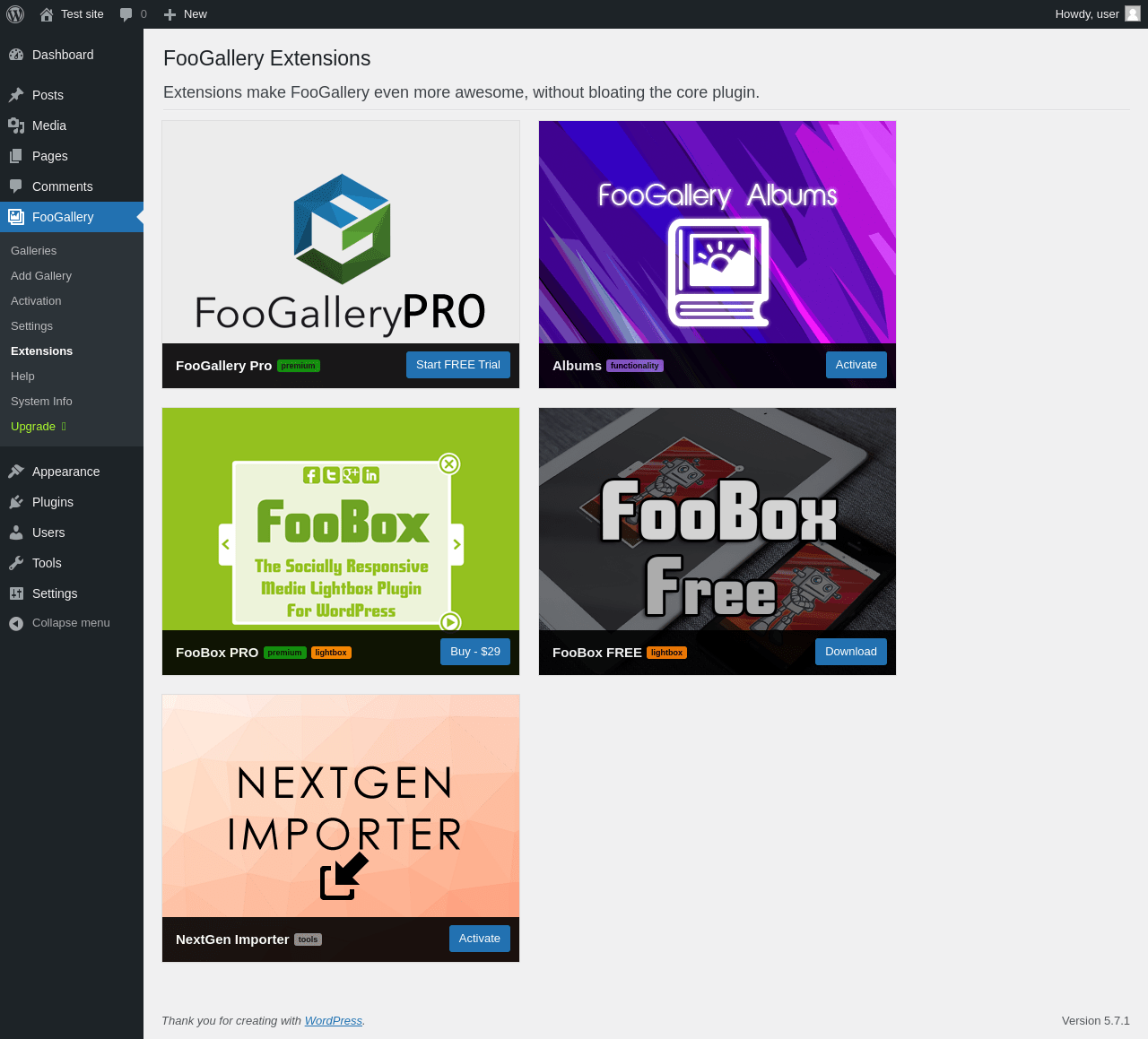The width and height of the screenshot is (1148, 1039).
Task: Start FREE Trial of FooGallery Pro
Action: pos(457,365)
